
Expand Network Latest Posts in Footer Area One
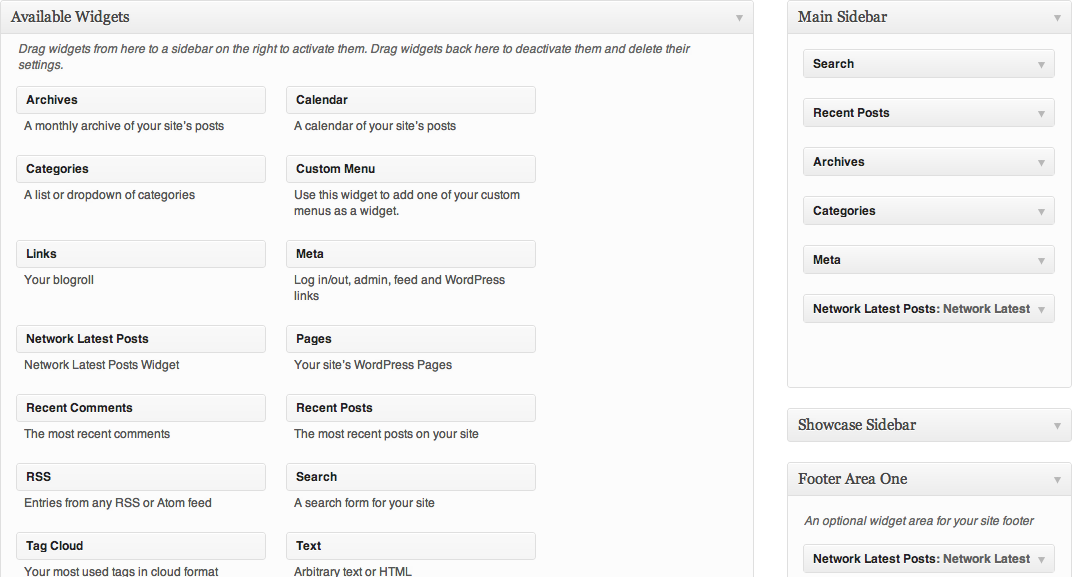(1041, 560)
